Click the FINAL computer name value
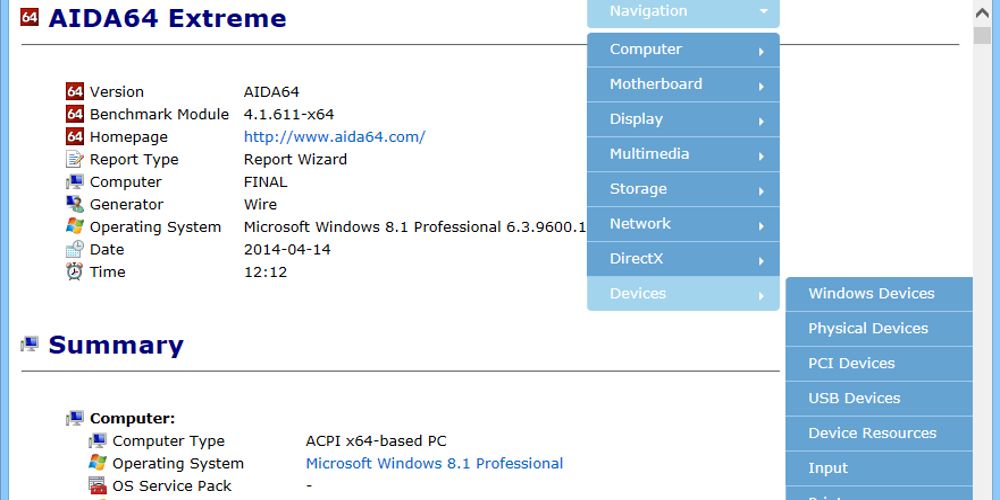The height and width of the screenshot is (500, 1000). coord(265,182)
